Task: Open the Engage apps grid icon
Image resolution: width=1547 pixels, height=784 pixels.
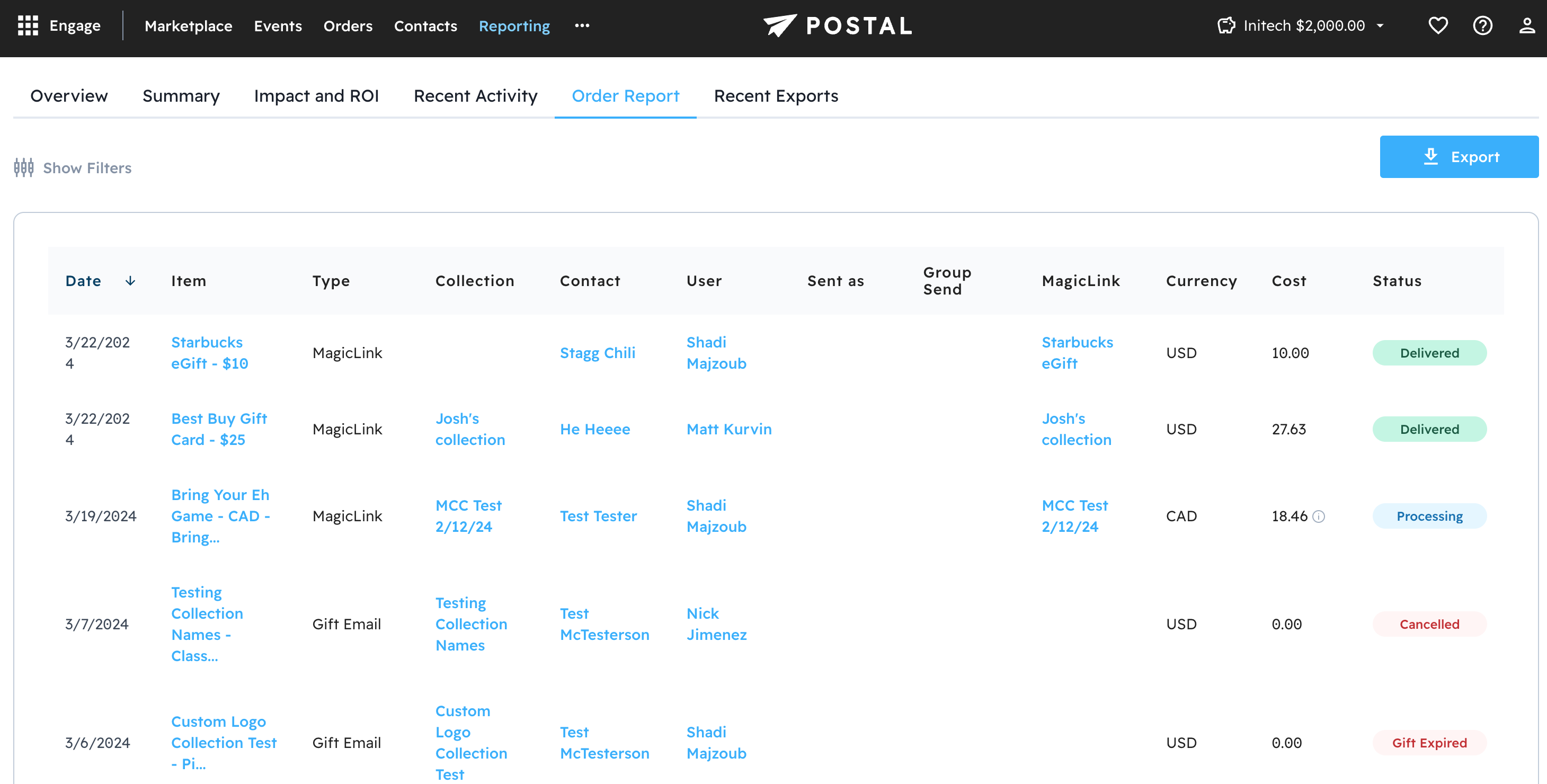Action: [x=28, y=26]
